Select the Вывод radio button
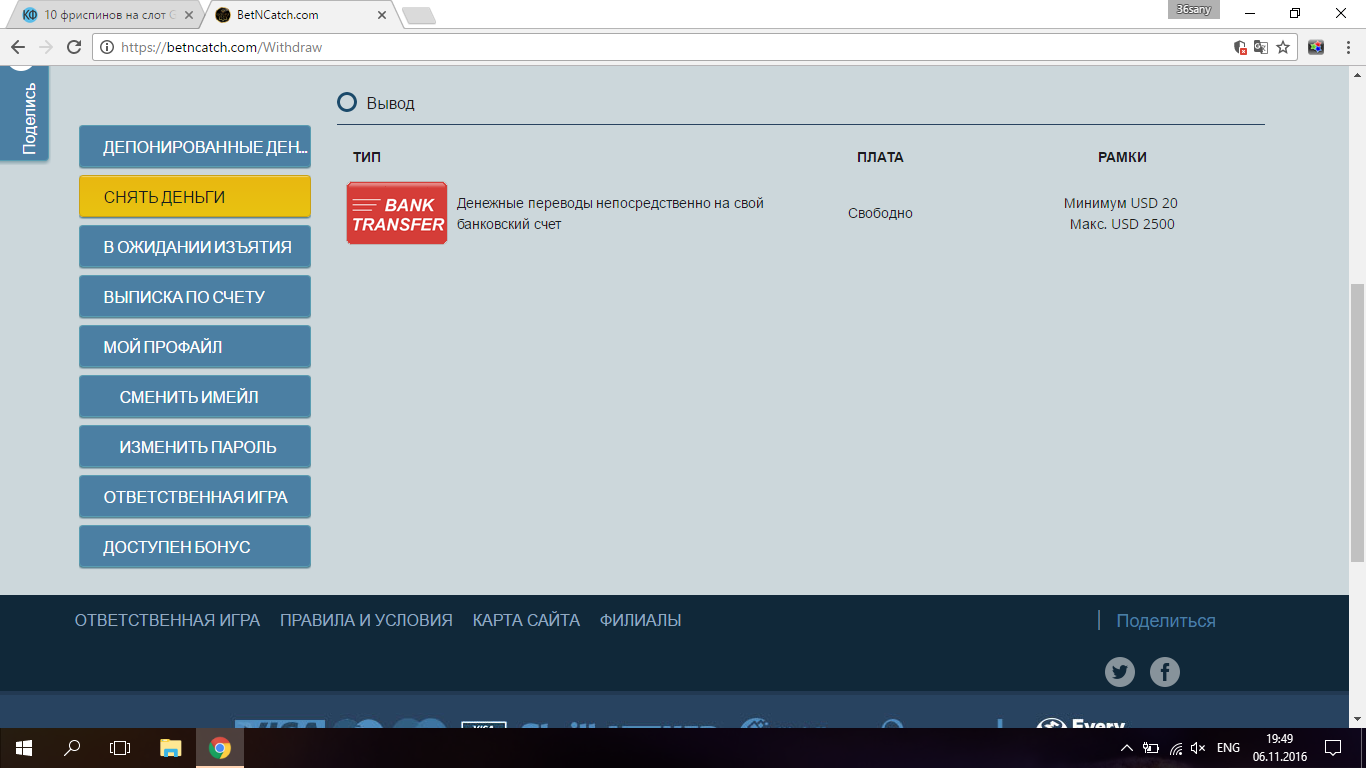Viewport: 1366px width, 768px height. pyautogui.click(x=347, y=102)
